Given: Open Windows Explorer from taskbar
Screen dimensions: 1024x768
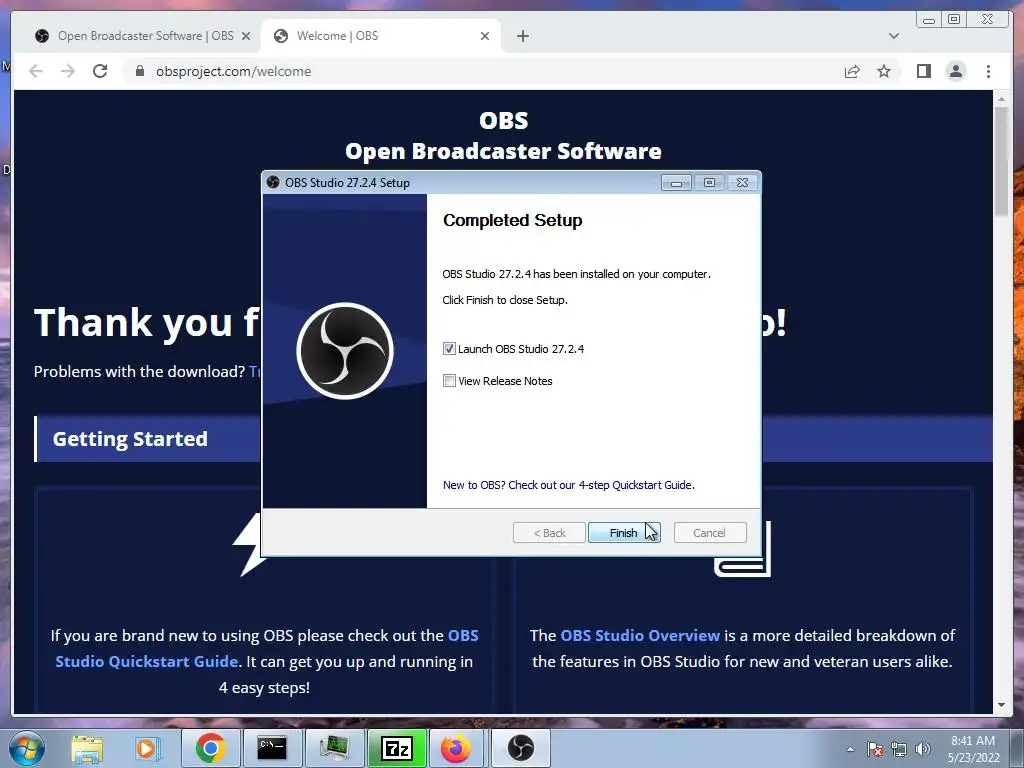Looking at the screenshot, I should [x=87, y=748].
